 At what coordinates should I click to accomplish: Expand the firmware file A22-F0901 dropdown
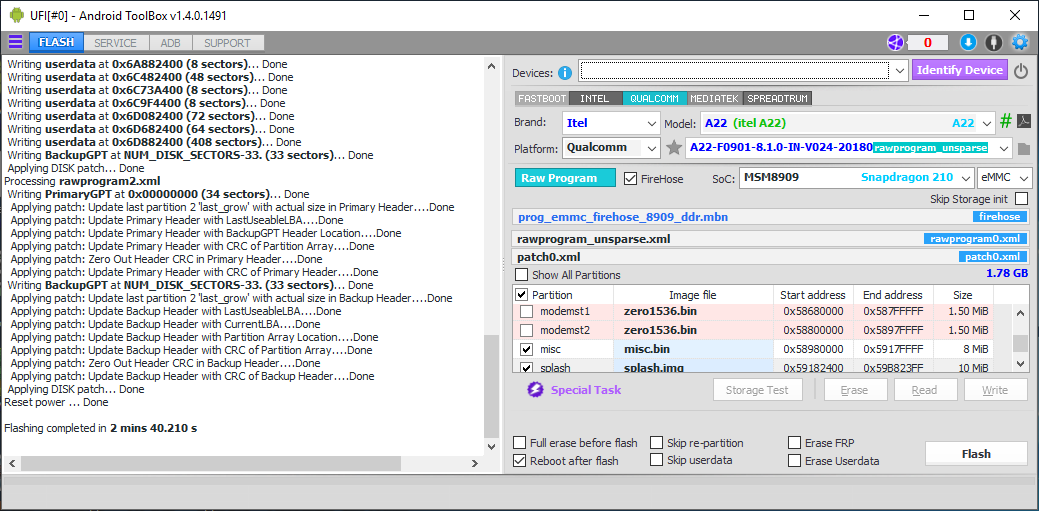1005,148
